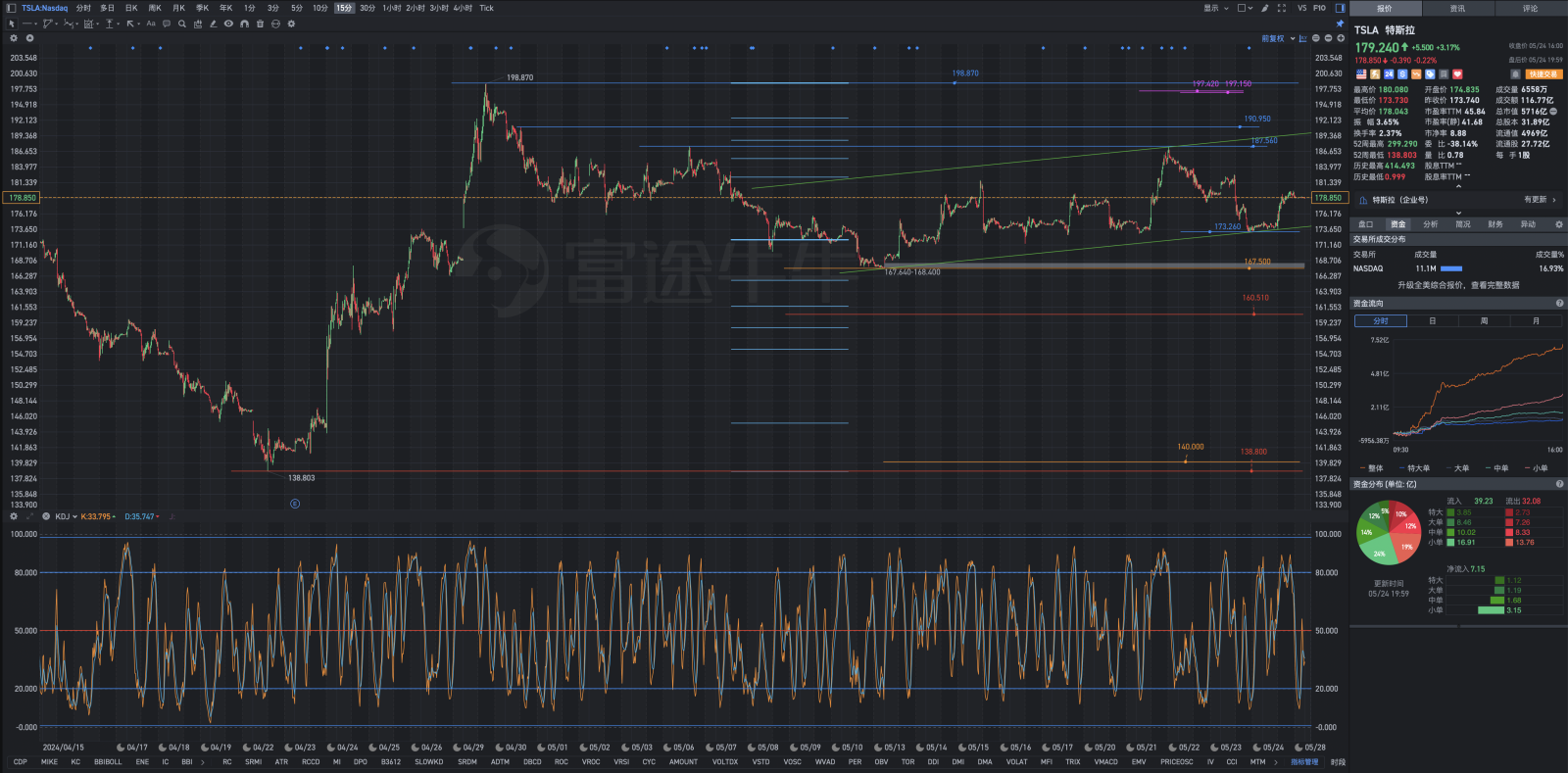Add a comment bubble annotation
Image resolution: width=1568 pixels, height=773 pixels.
click(167, 24)
